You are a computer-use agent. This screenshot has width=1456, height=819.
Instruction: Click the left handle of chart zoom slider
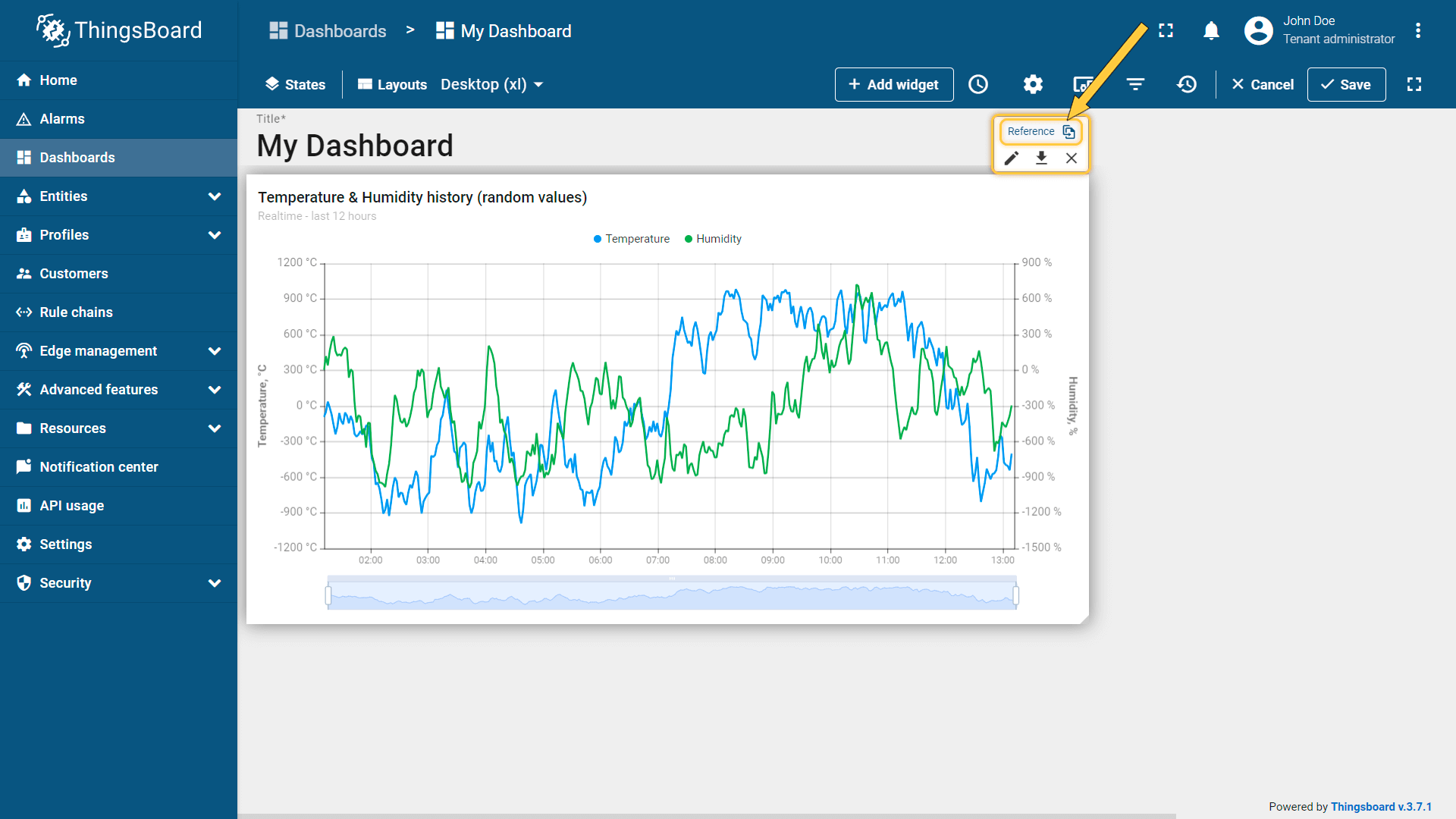[328, 596]
